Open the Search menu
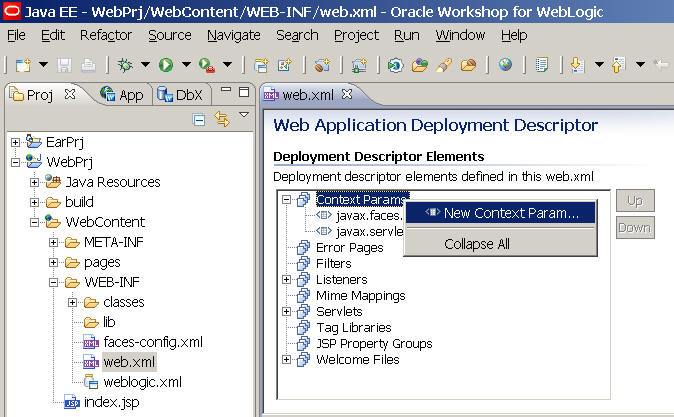Viewport: 674px width, 417px height. click(297, 35)
